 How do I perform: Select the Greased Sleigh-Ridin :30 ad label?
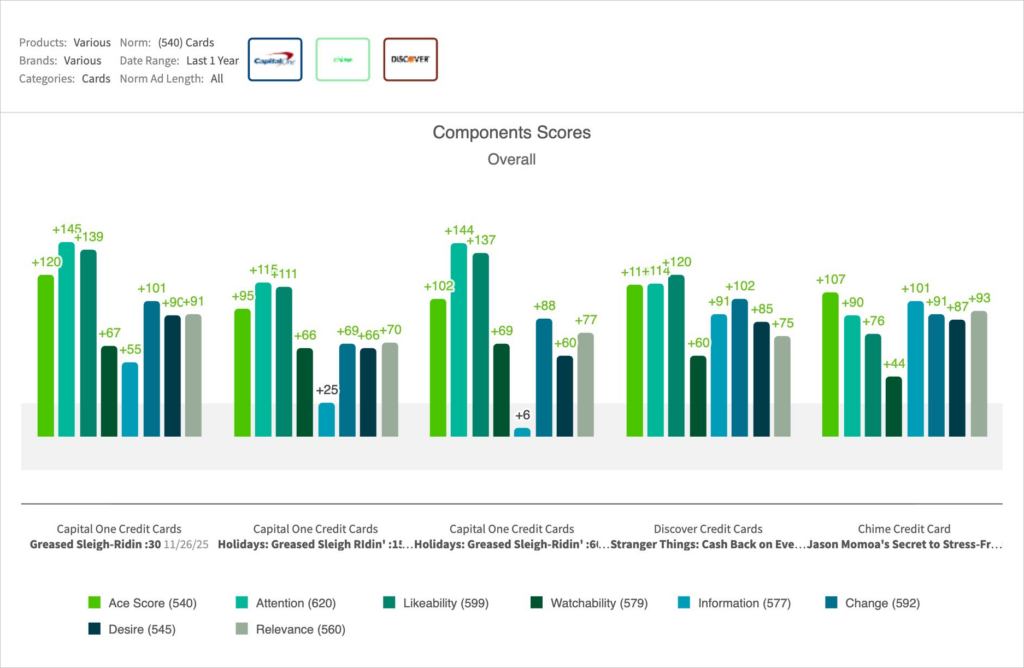pos(95,545)
